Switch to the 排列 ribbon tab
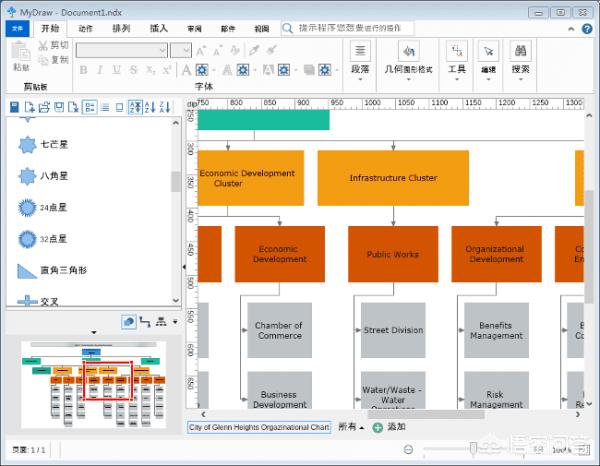Image resolution: width=600 pixels, height=466 pixels. point(121,29)
